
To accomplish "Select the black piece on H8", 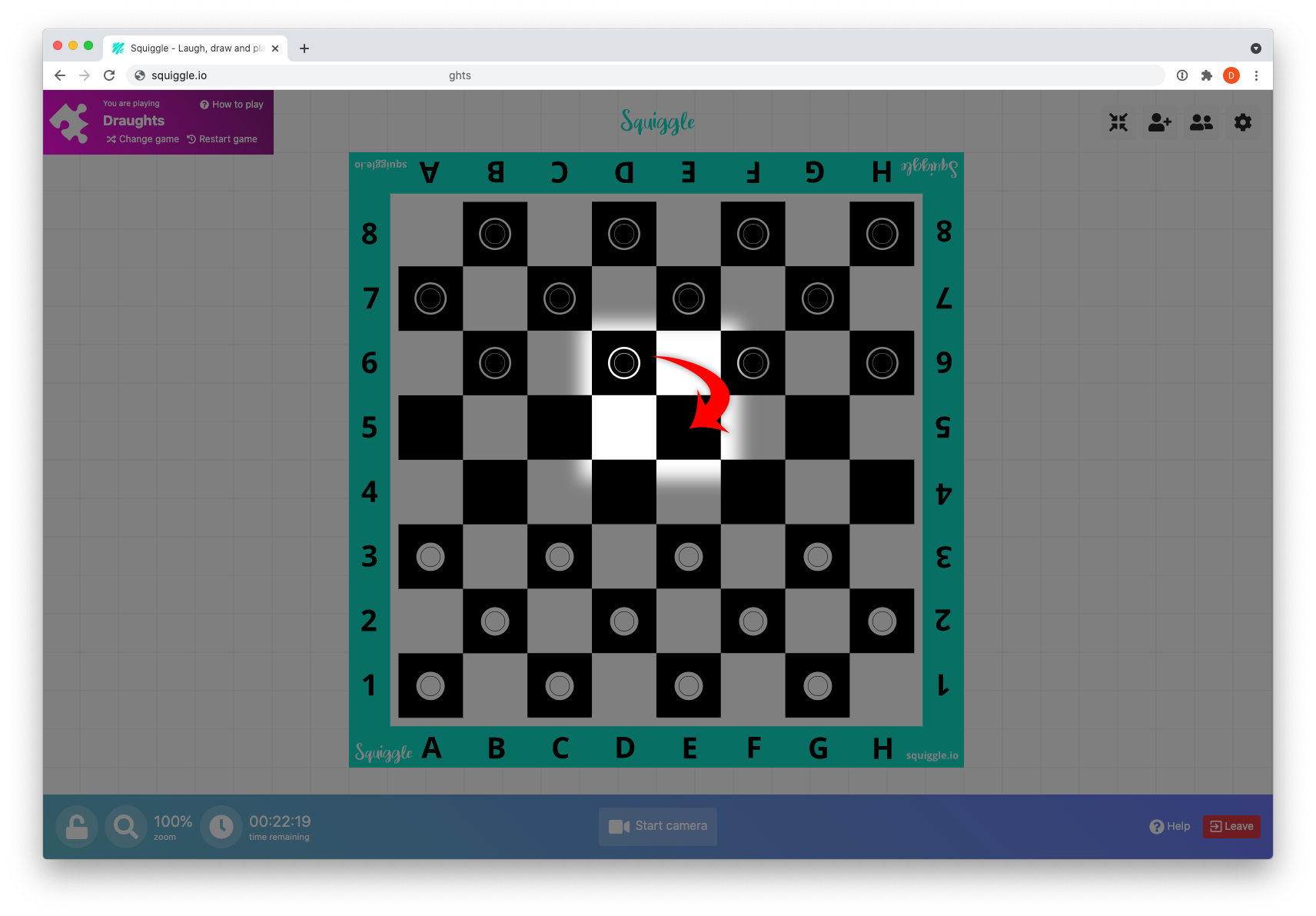I will (882, 234).
